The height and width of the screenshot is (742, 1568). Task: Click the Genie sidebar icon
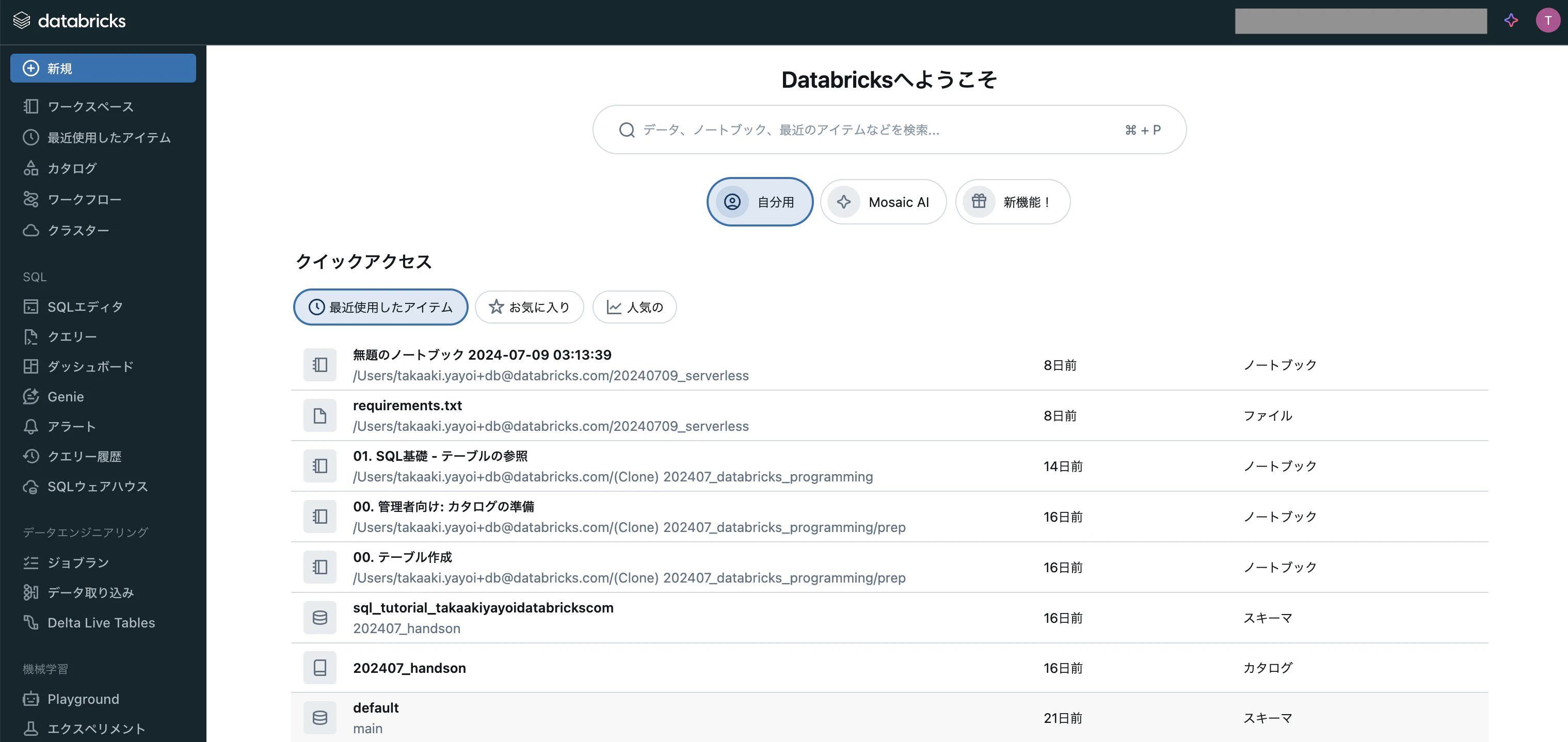click(31, 396)
